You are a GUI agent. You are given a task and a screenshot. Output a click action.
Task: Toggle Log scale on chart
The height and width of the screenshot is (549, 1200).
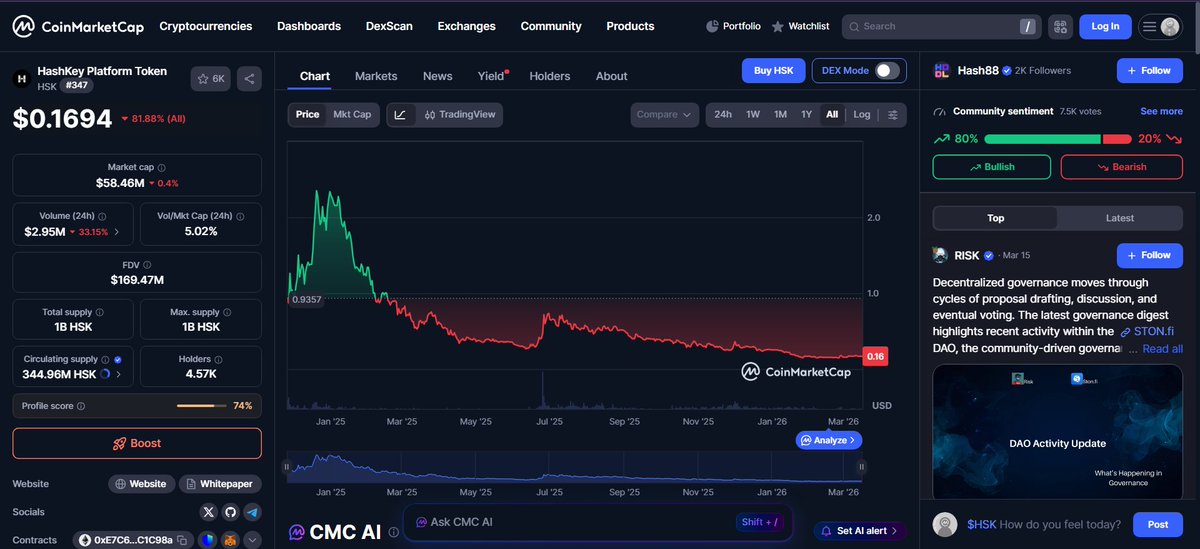coord(862,114)
